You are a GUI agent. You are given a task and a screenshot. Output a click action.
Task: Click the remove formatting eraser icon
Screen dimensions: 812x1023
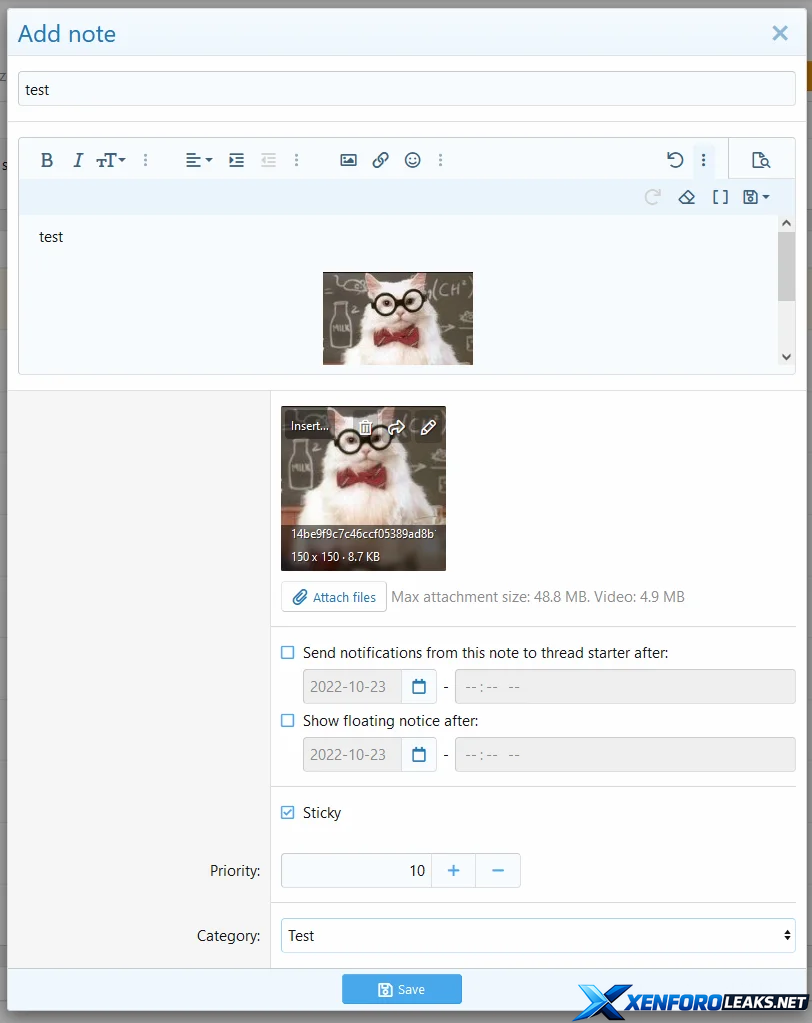pos(686,197)
